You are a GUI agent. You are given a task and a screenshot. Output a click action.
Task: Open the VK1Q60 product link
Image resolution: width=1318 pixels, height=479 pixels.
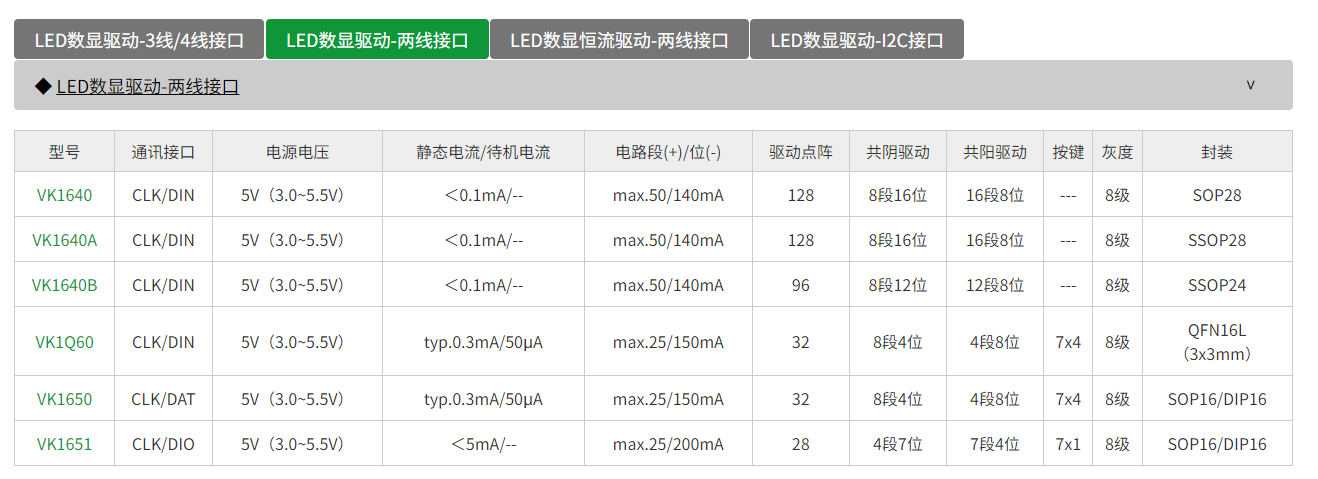[64, 342]
